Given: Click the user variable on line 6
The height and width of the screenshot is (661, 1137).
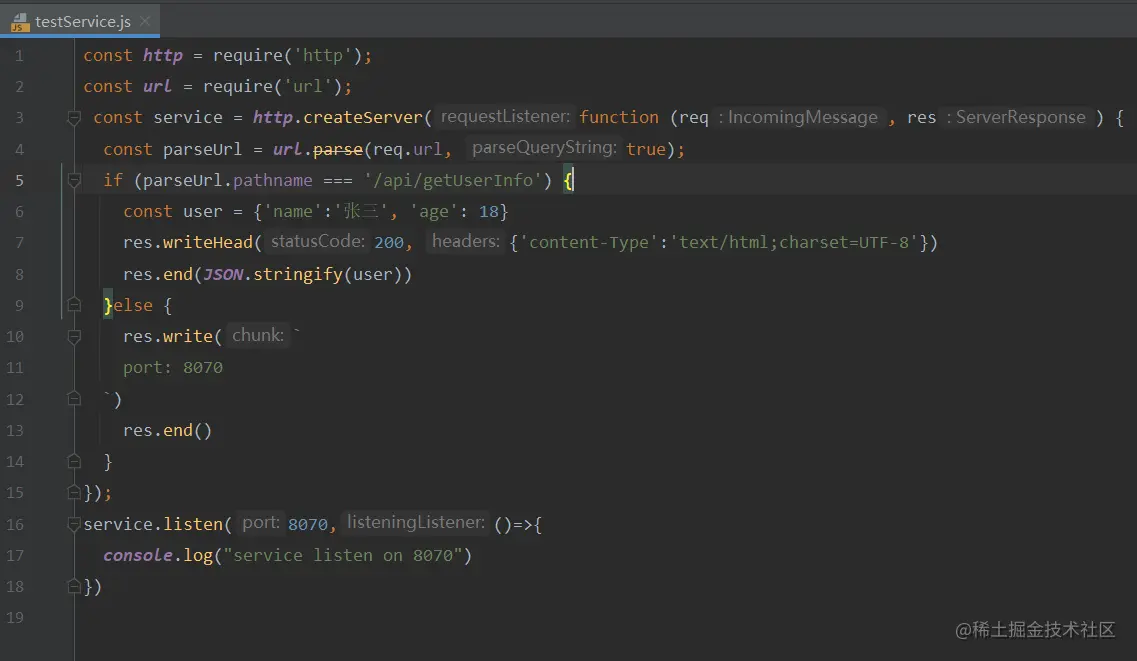Looking at the screenshot, I should pos(202,212).
